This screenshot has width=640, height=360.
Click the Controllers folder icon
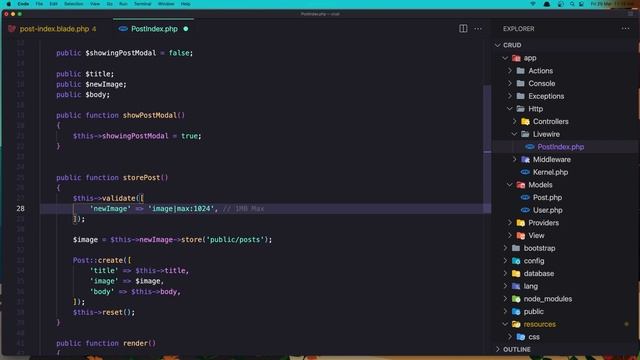[x=525, y=122]
